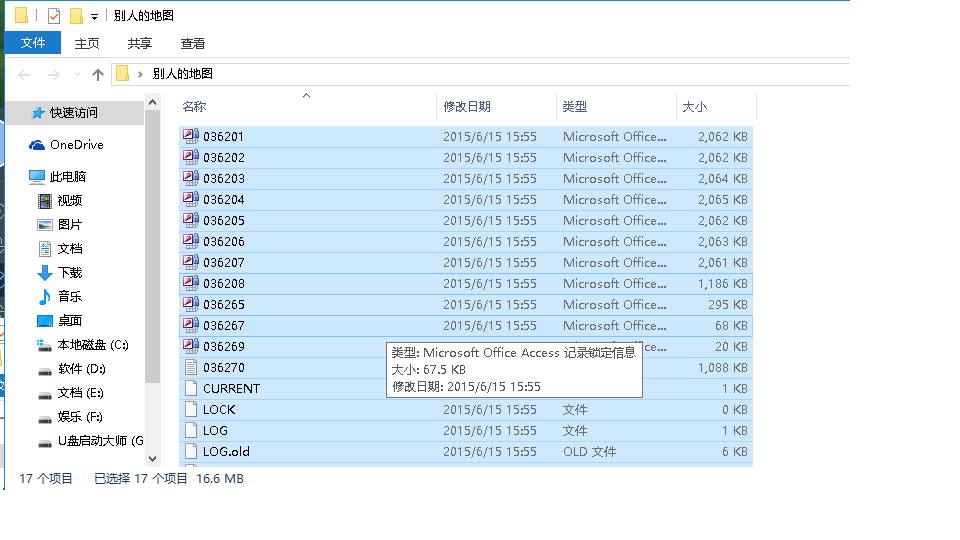Select the file named CURRENT
The width and height of the screenshot is (960, 540).
(x=231, y=389)
